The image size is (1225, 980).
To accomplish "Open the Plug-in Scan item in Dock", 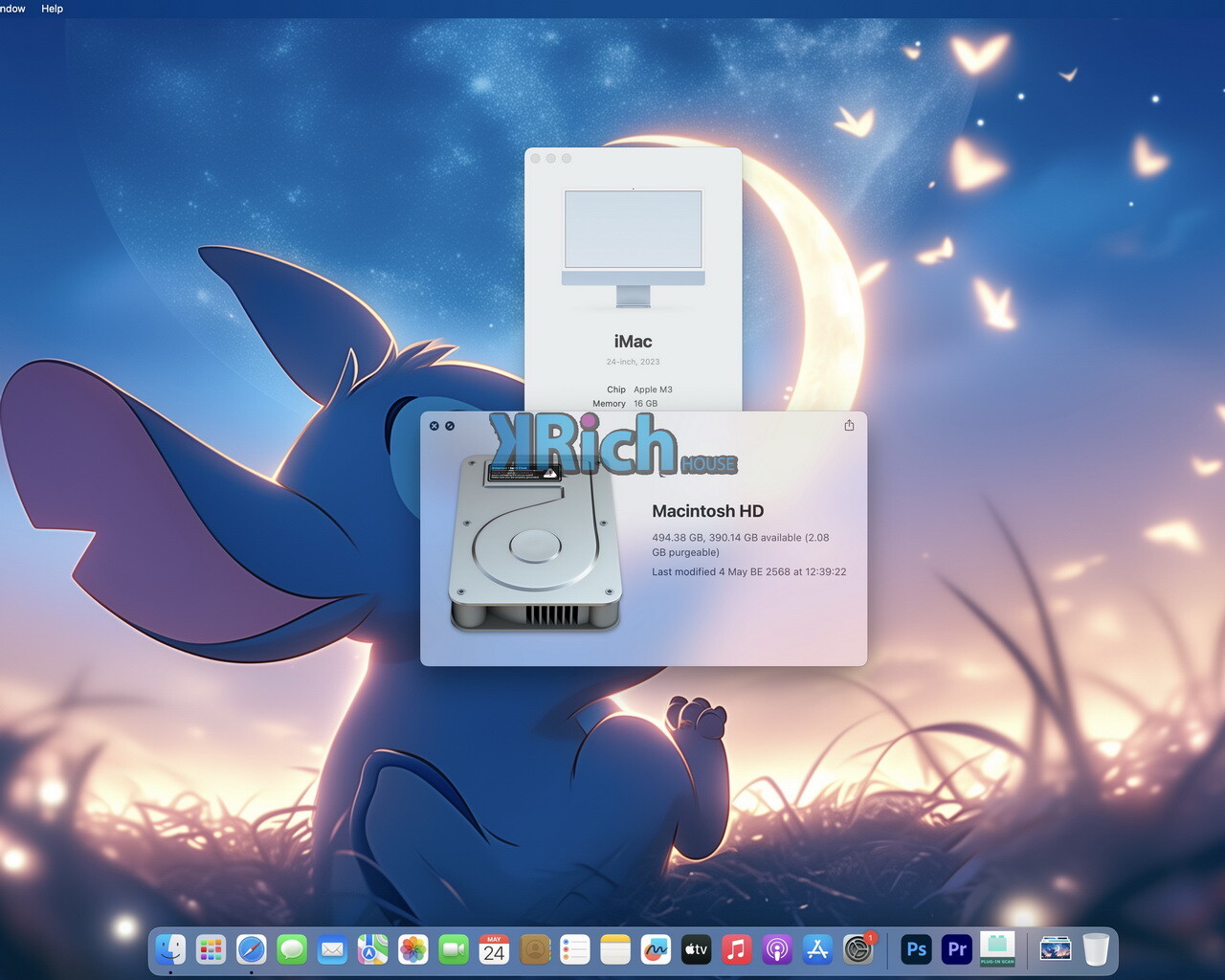I will coord(997,949).
